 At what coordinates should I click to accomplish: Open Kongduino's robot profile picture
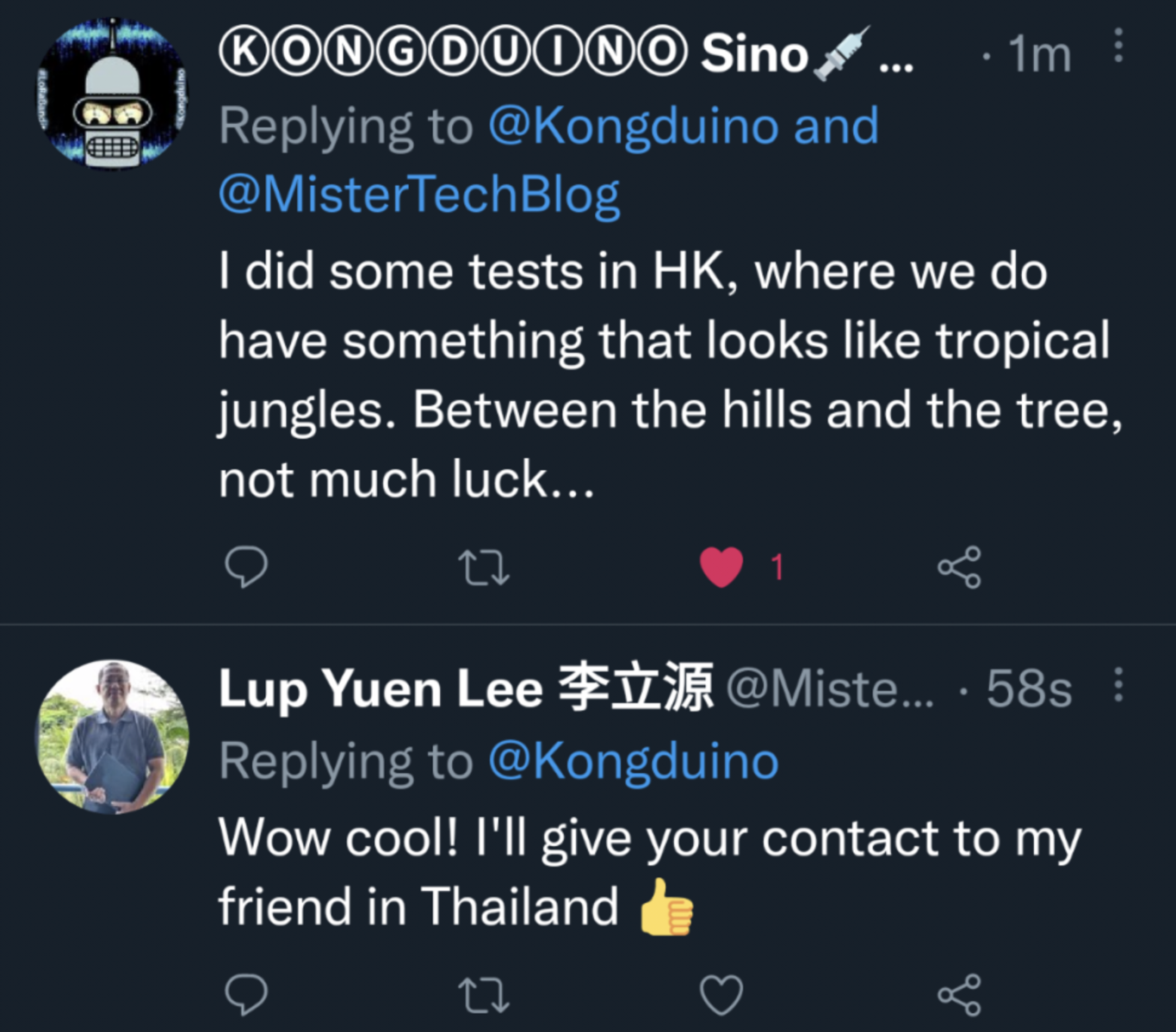pyautogui.click(x=112, y=93)
